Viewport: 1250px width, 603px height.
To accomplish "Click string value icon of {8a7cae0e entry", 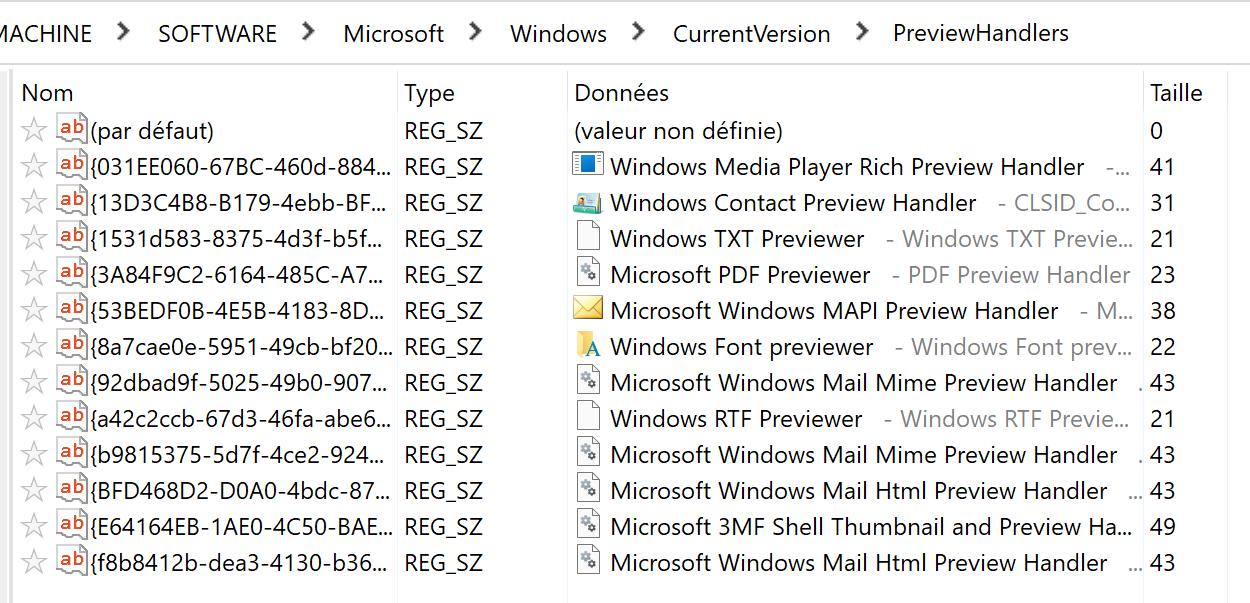I will (72, 345).
